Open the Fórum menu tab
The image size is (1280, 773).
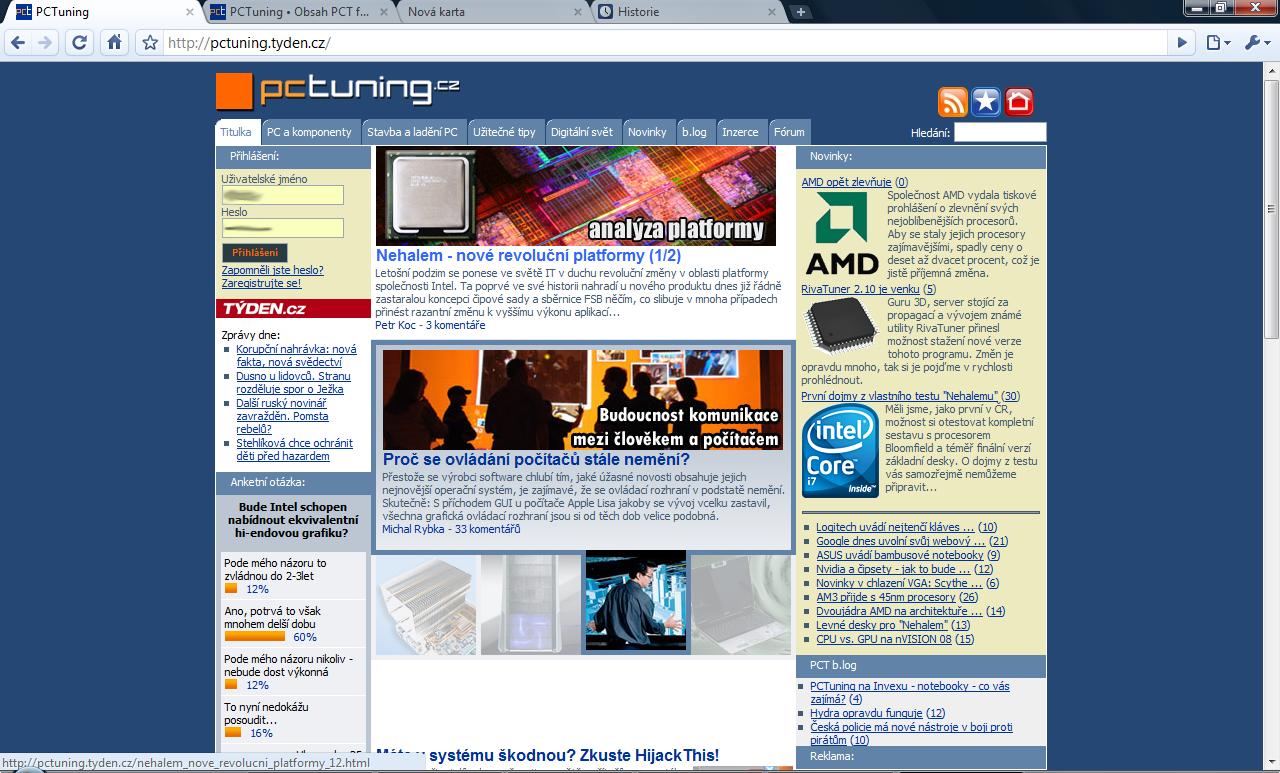[x=789, y=132]
